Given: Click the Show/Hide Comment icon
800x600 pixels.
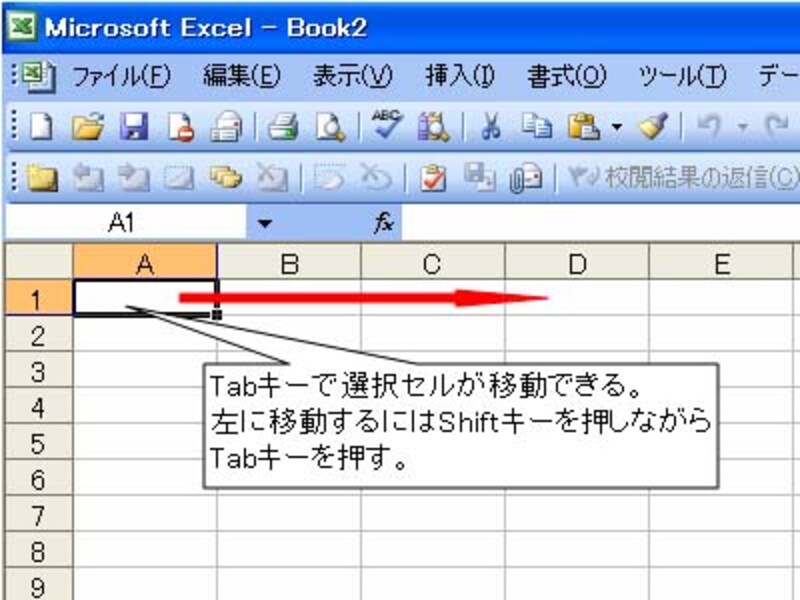Looking at the screenshot, I should pos(179,178).
